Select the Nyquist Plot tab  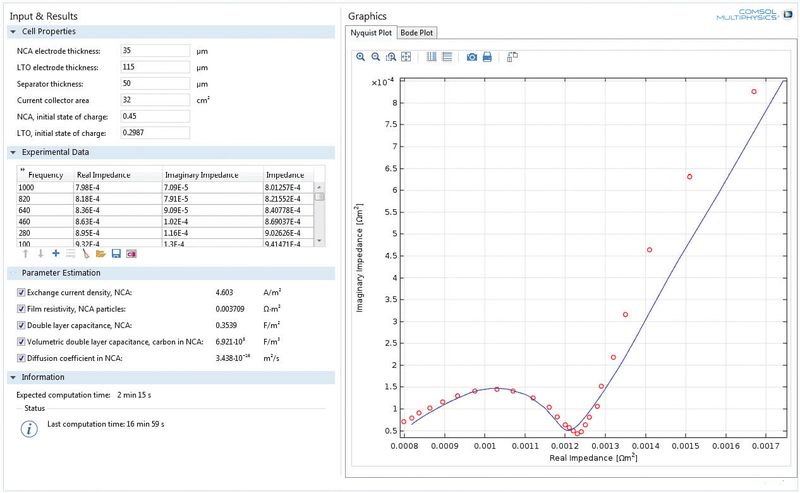pyautogui.click(x=371, y=33)
